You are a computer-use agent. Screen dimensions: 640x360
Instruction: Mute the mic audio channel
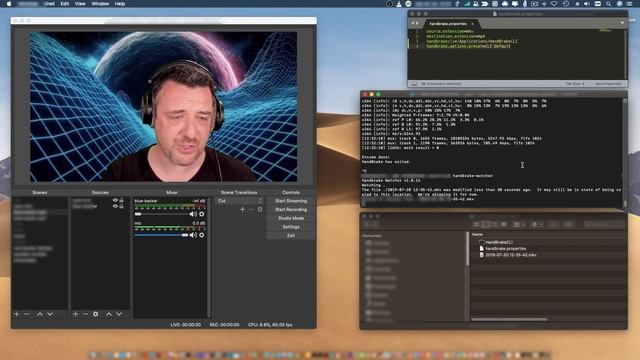tap(193, 235)
